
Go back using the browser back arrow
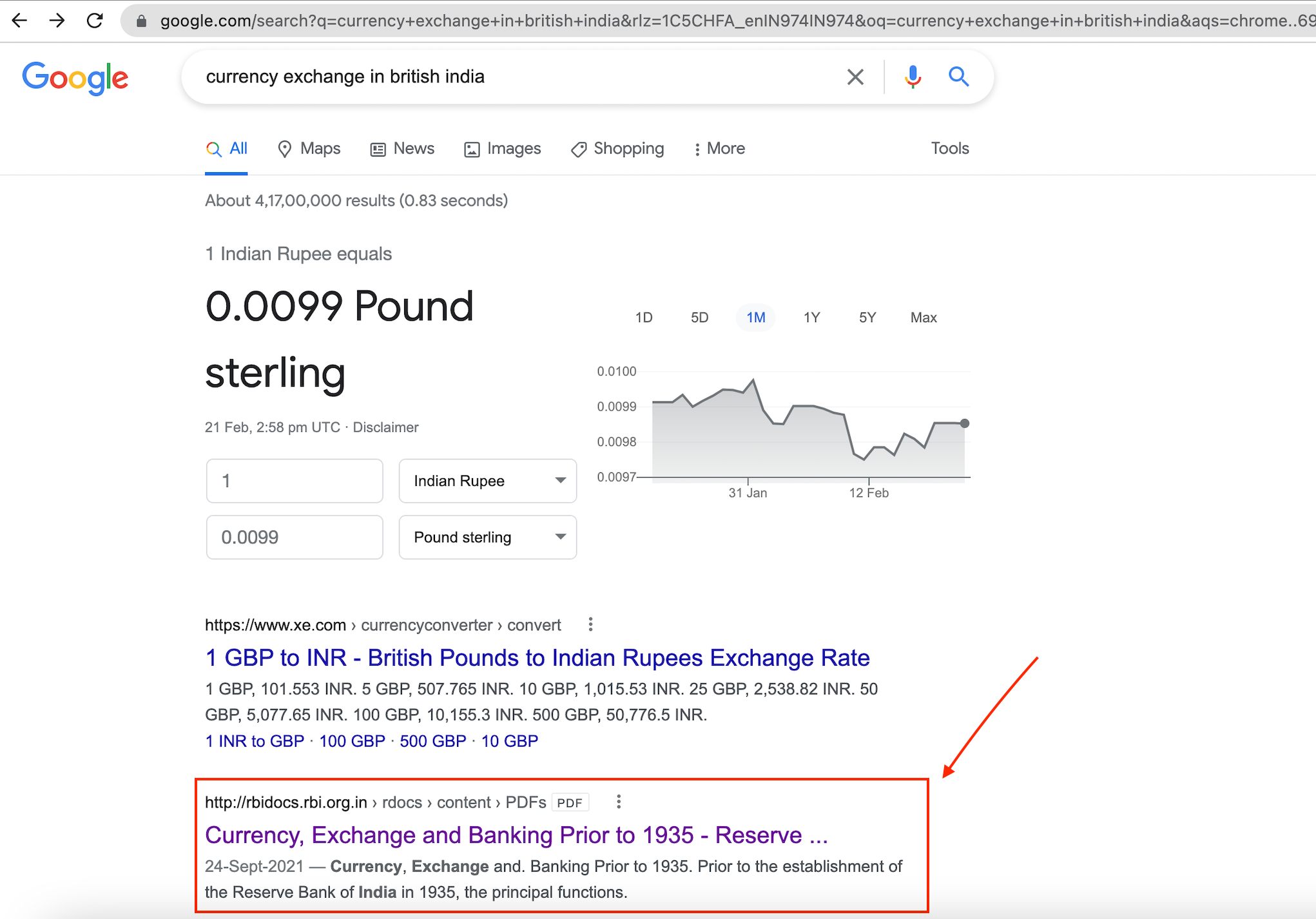pos(20,20)
